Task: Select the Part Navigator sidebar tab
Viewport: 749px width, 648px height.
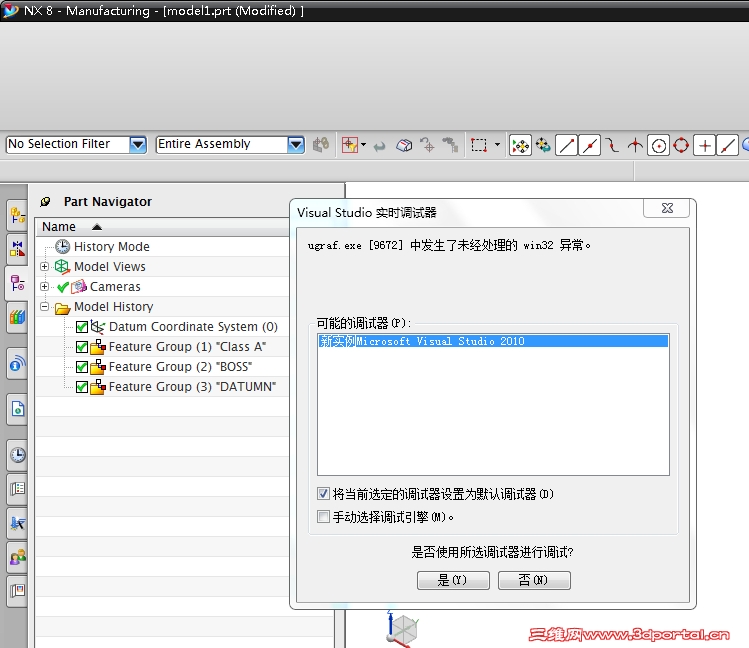Action: (17, 283)
